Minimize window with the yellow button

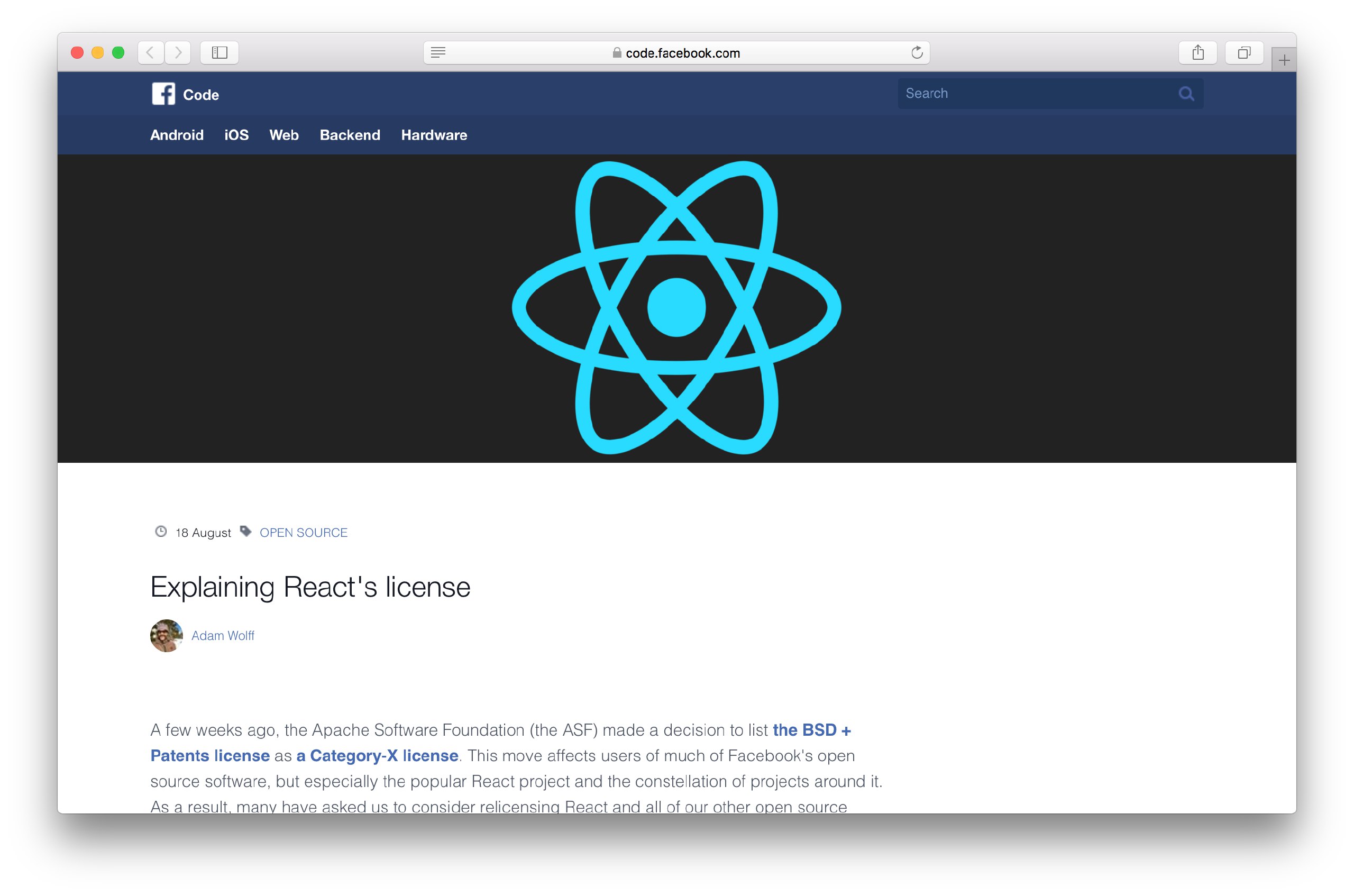98,52
